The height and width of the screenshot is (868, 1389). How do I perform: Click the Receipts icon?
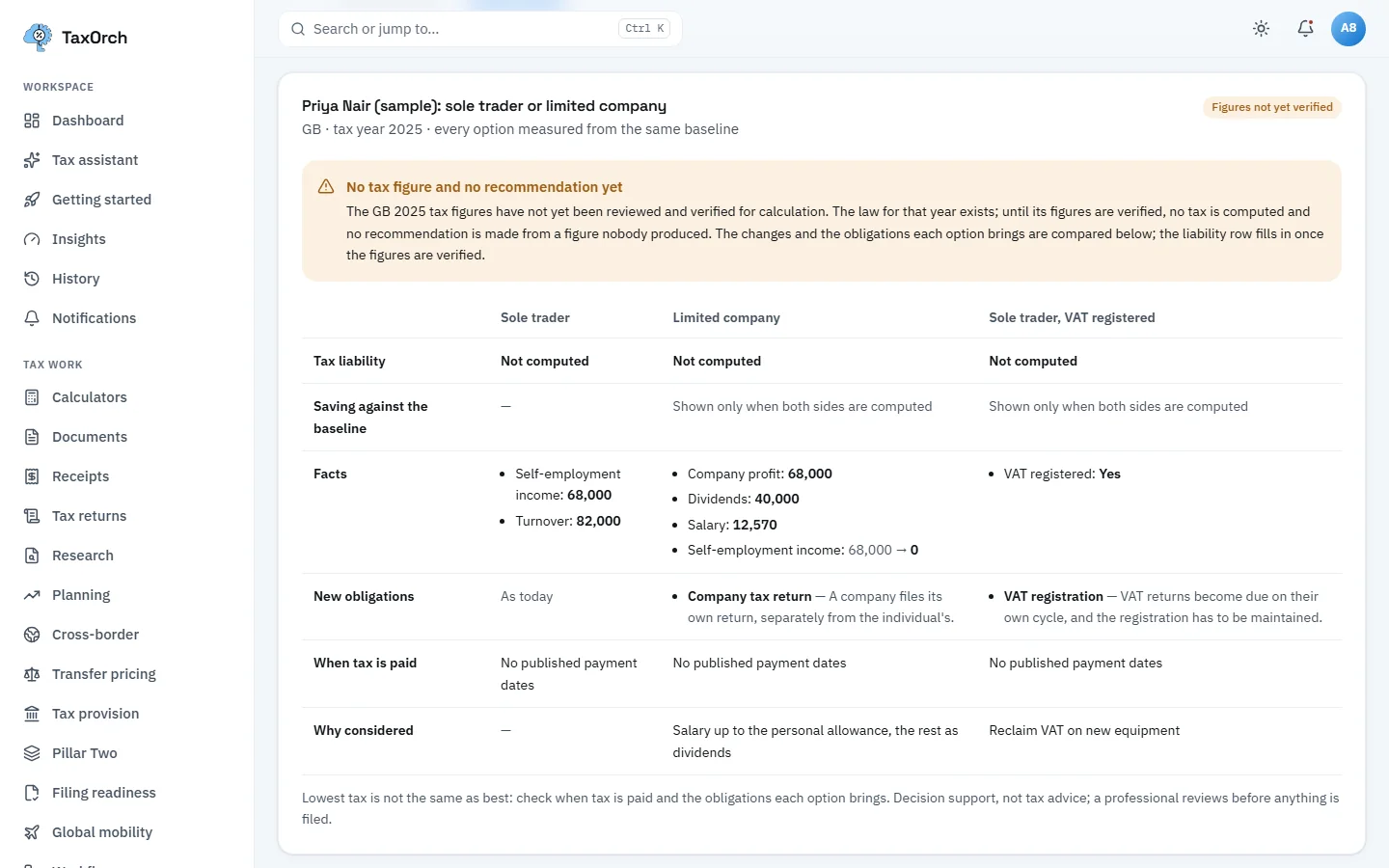32,476
